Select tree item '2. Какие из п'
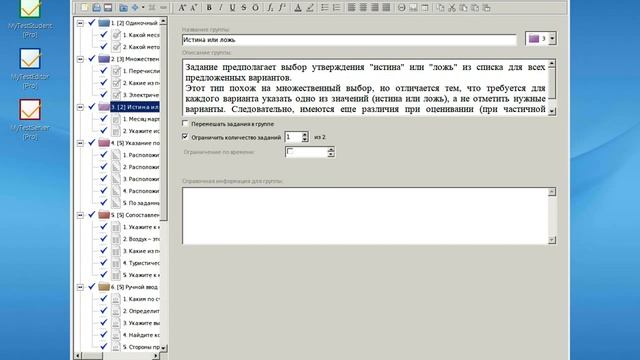 pos(141,83)
